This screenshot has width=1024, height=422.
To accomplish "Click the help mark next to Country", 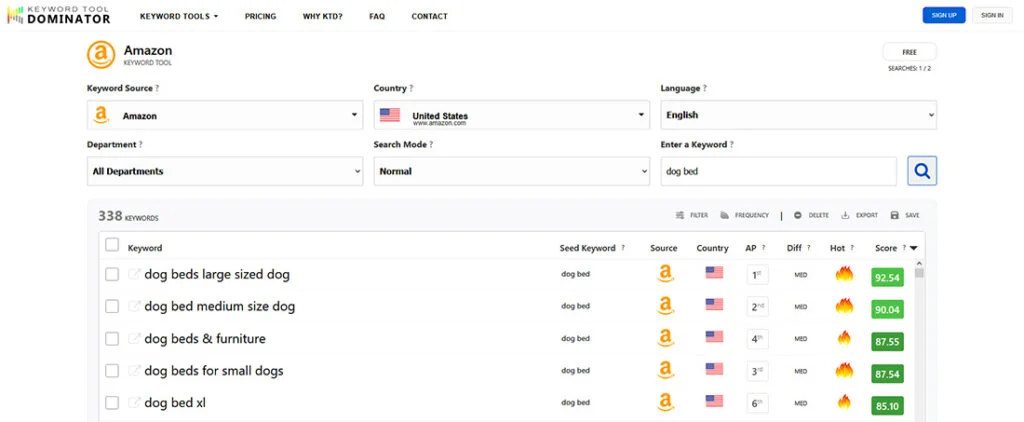I will coord(411,88).
